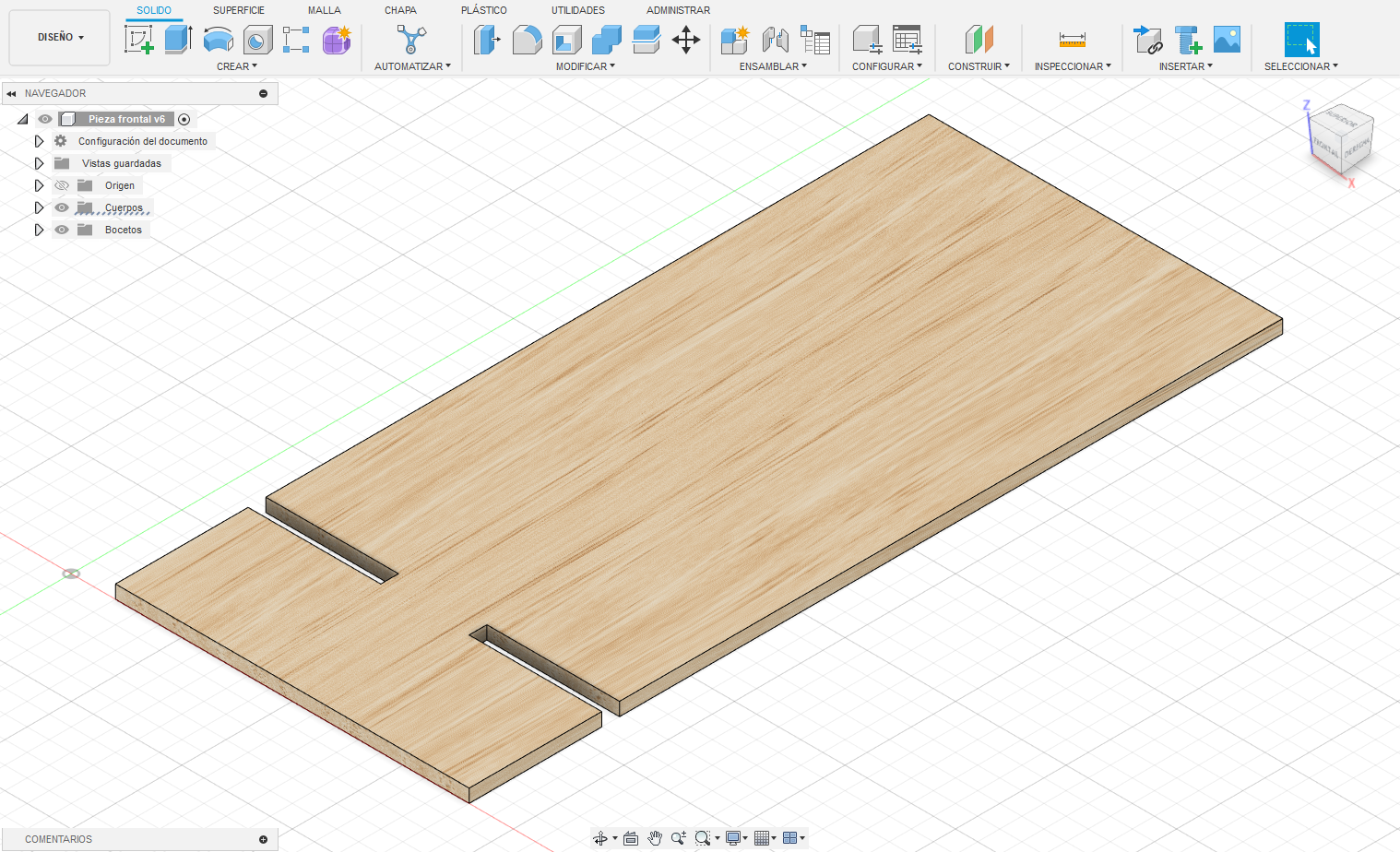Open the CONSTRUIR dropdown menu
Screen dimensions: 1400x852
[x=979, y=66]
